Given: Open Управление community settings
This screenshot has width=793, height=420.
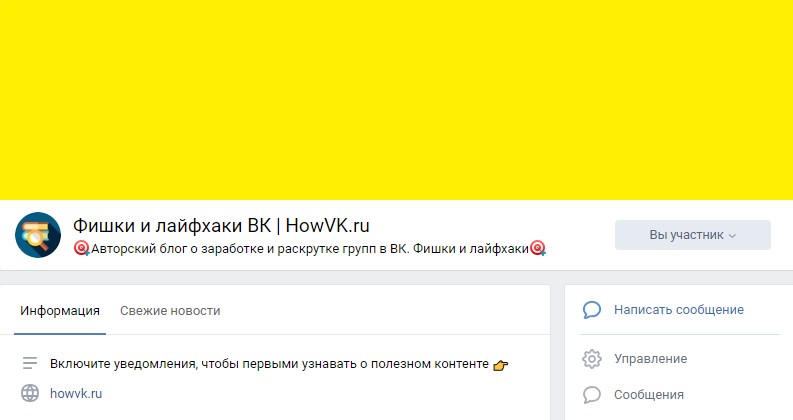Looking at the screenshot, I should click(x=650, y=359).
